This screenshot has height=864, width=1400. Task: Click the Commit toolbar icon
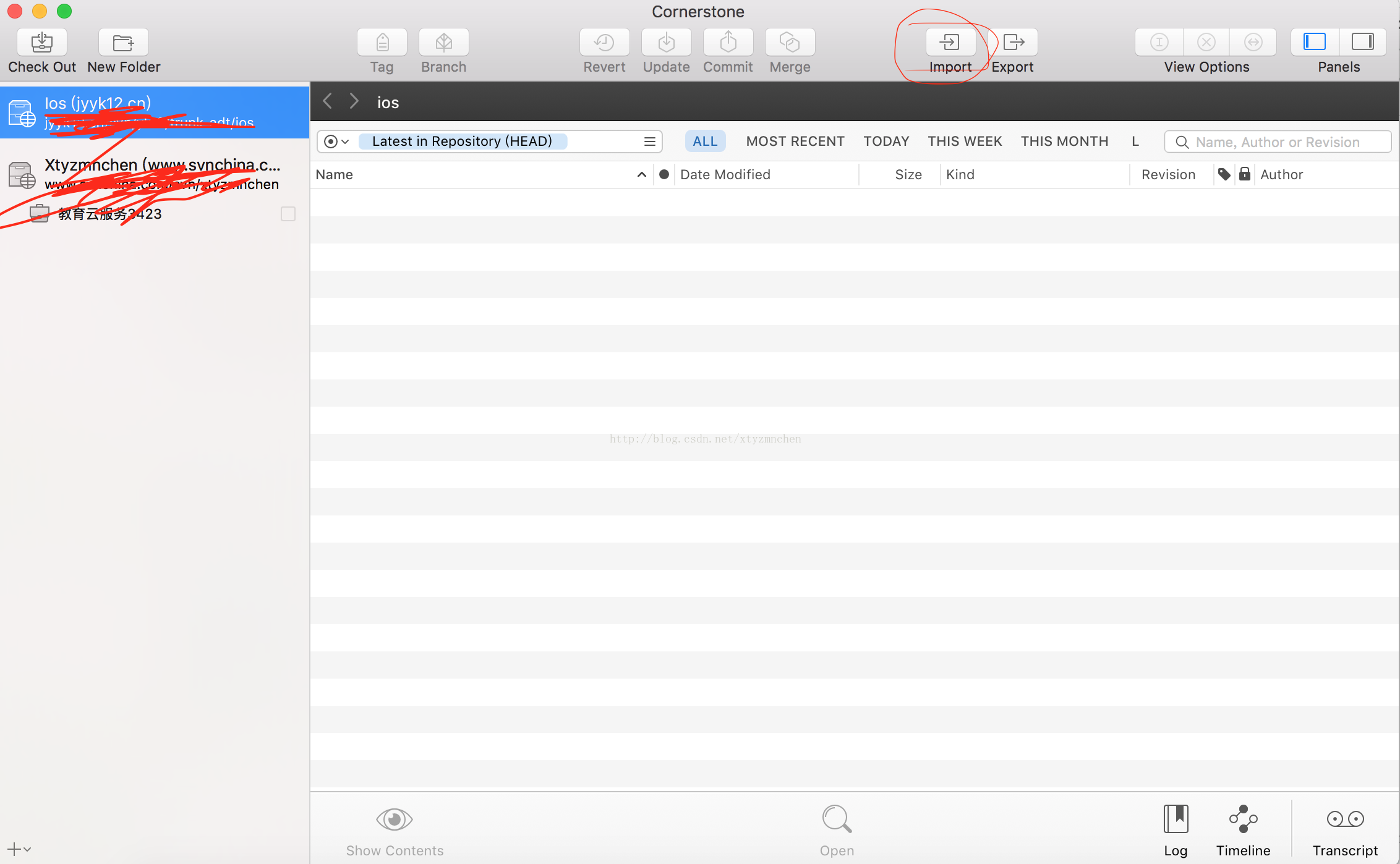pyautogui.click(x=728, y=42)
